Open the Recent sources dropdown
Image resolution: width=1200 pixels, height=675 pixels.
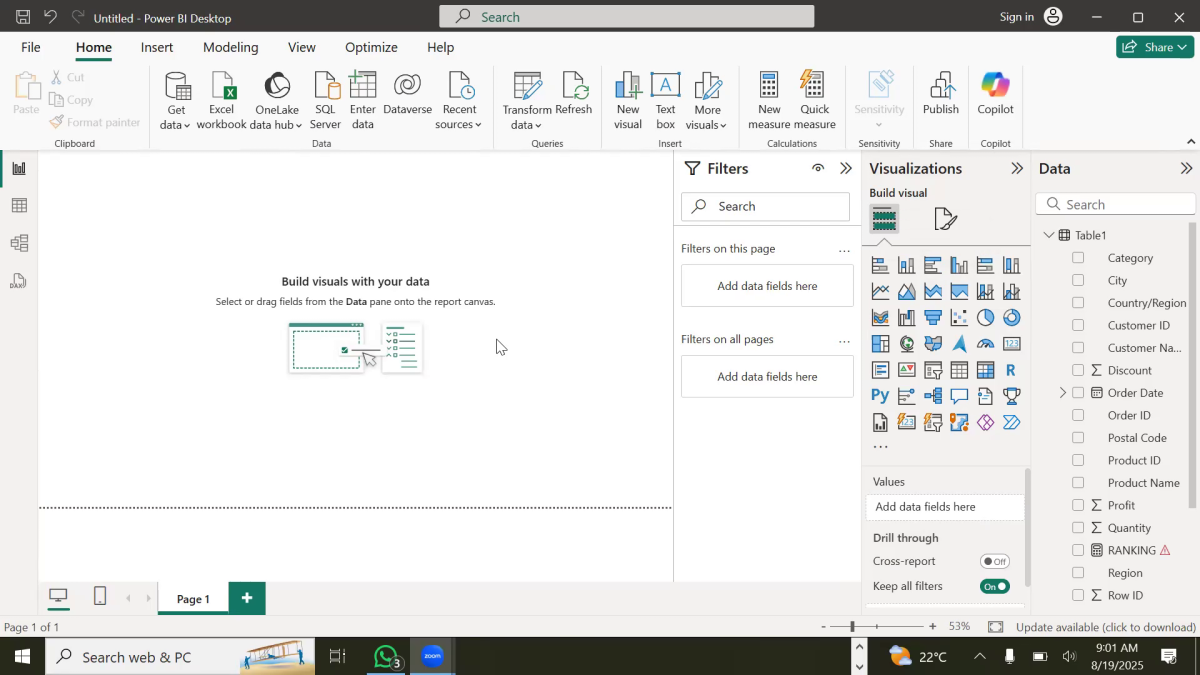(459, 101)
